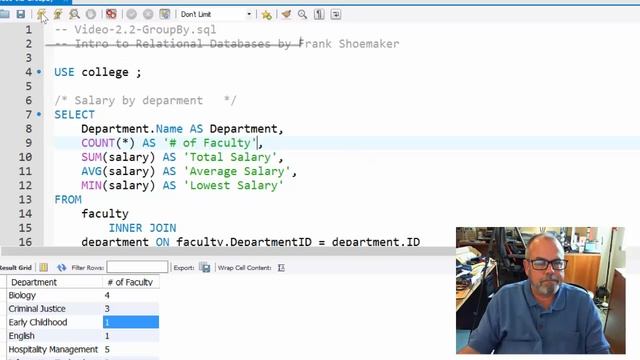Click the 'Department.Name AS Department' line

(x=182, y=129)
